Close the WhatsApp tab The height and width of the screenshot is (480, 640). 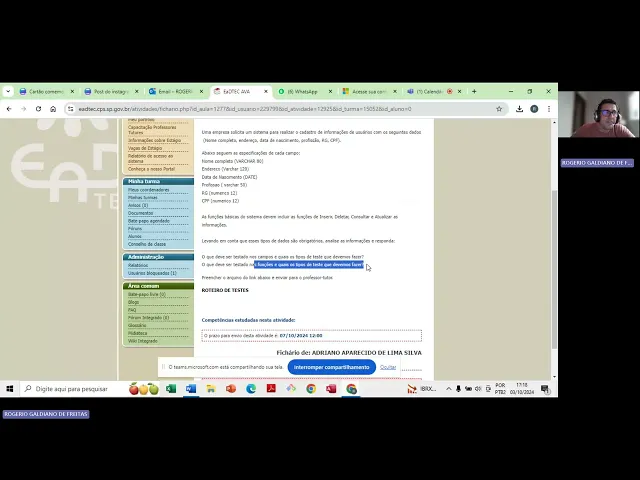click(x=330, y=91)
